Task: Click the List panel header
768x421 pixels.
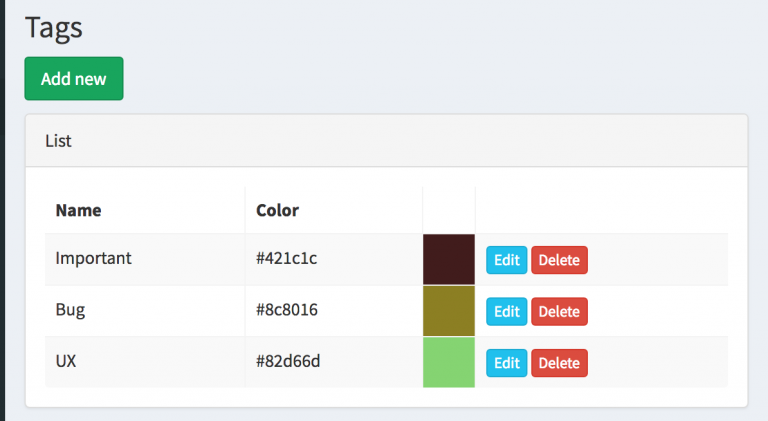Action: coord(386,141)
